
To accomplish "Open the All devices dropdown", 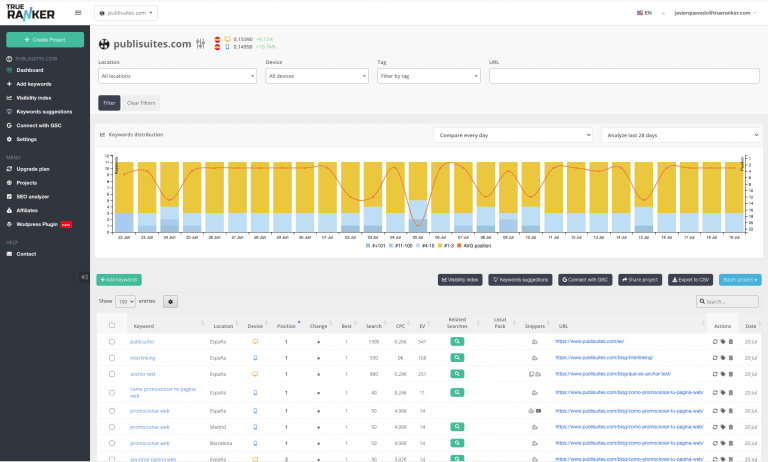I will pyautogui.click(x=317, y=76).
